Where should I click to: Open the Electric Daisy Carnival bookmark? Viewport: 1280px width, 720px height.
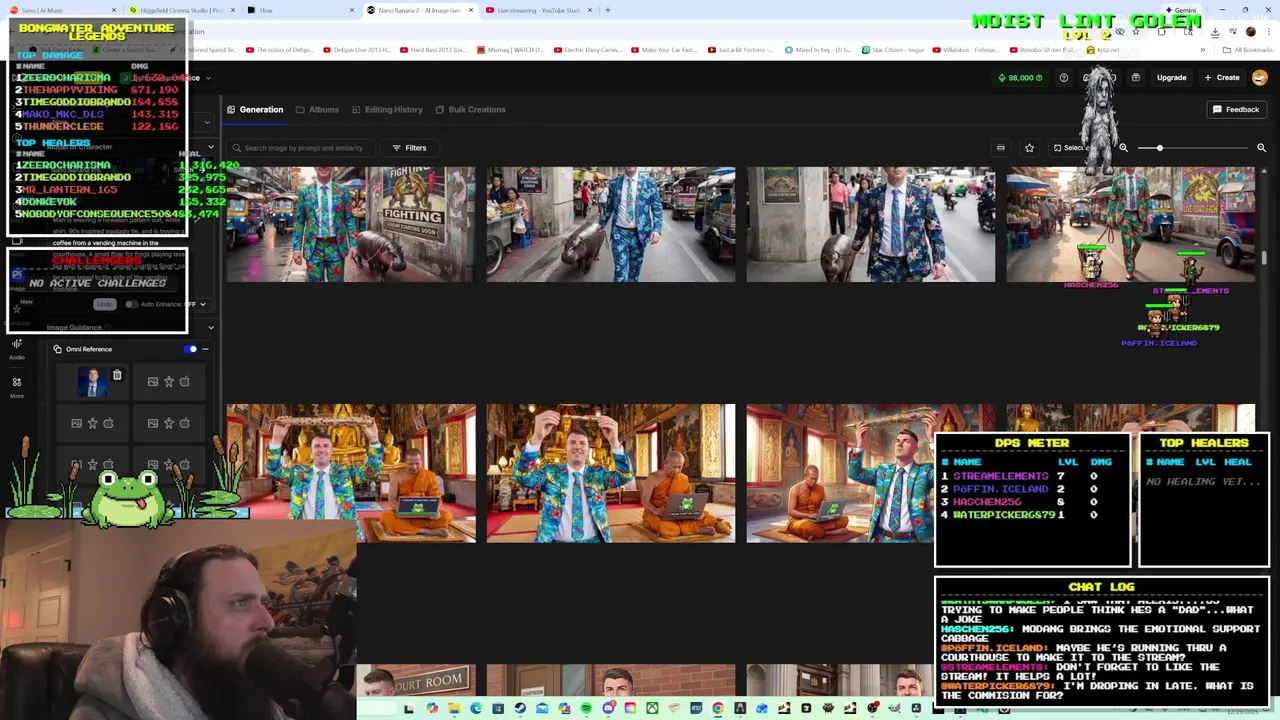coord(590,49)
